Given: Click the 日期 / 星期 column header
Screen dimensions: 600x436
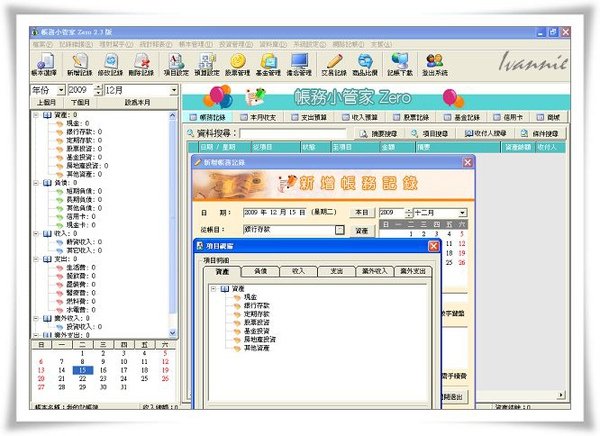Looking at the screenshot, I should click(x=224, y=147).
